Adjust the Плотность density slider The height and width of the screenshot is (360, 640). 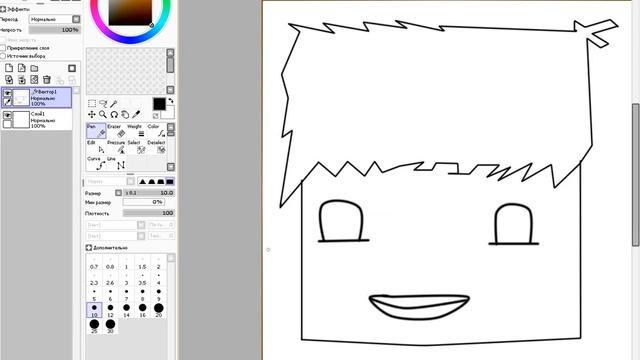coord(149,213)
